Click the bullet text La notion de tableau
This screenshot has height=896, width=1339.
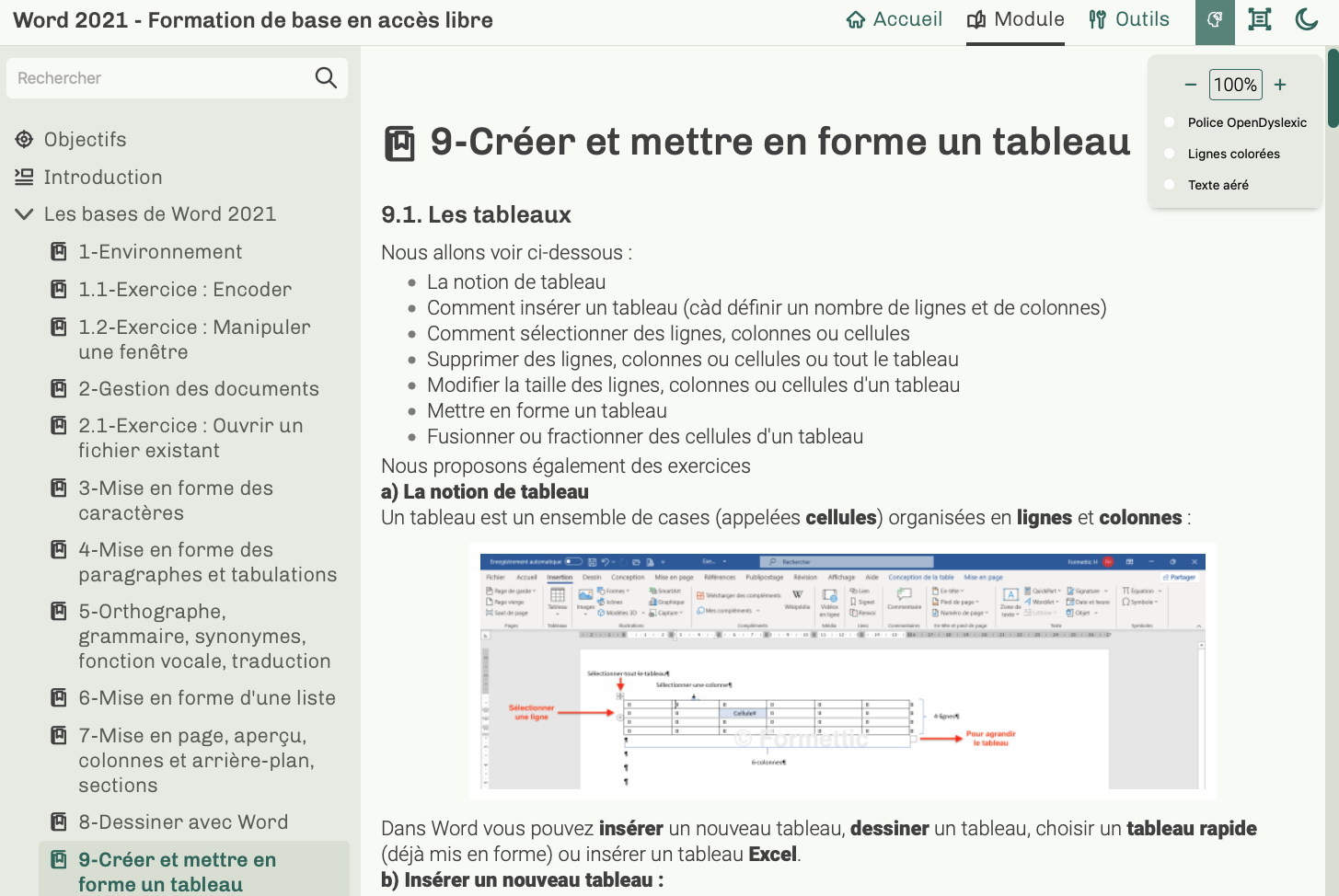[x=516, y=282]
